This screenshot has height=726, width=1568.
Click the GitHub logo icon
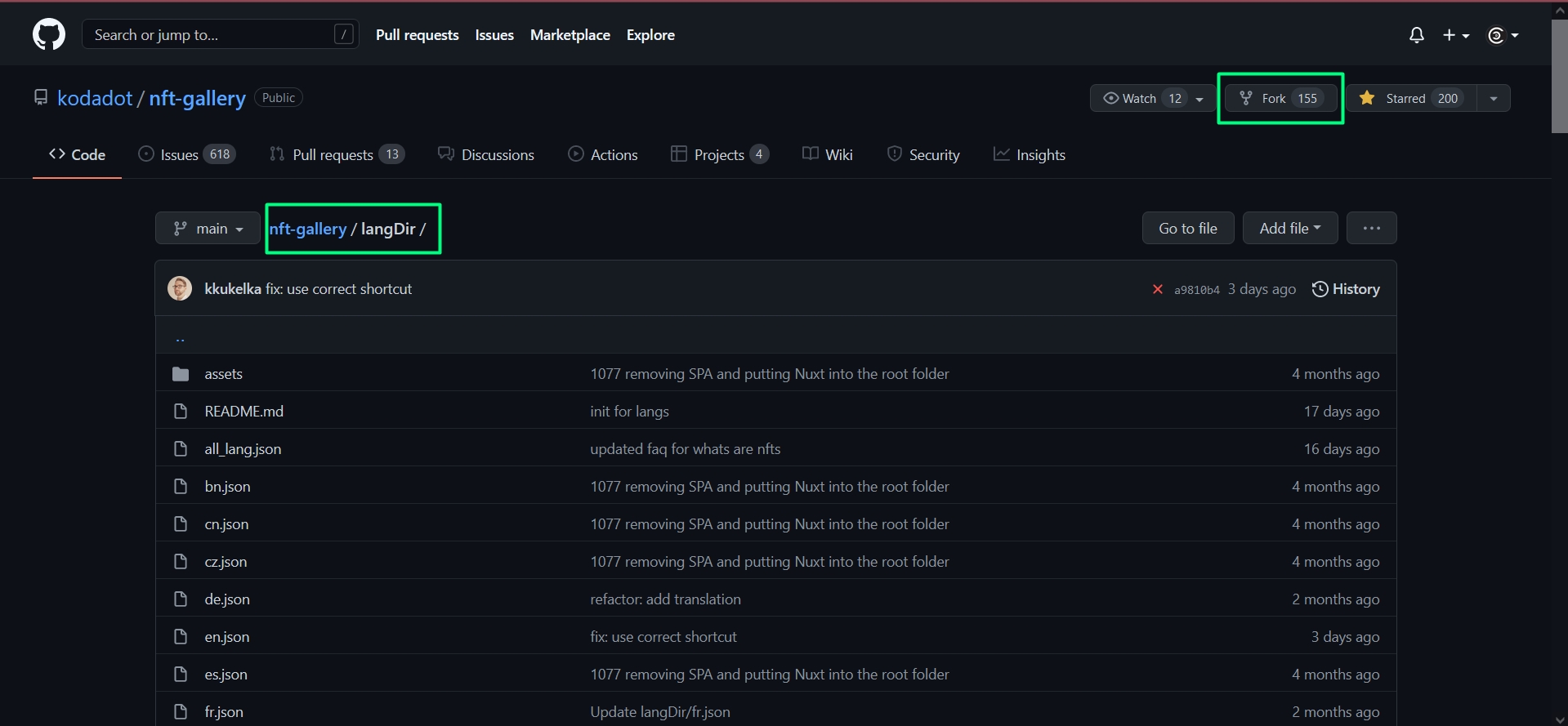(x=49, y=35)
